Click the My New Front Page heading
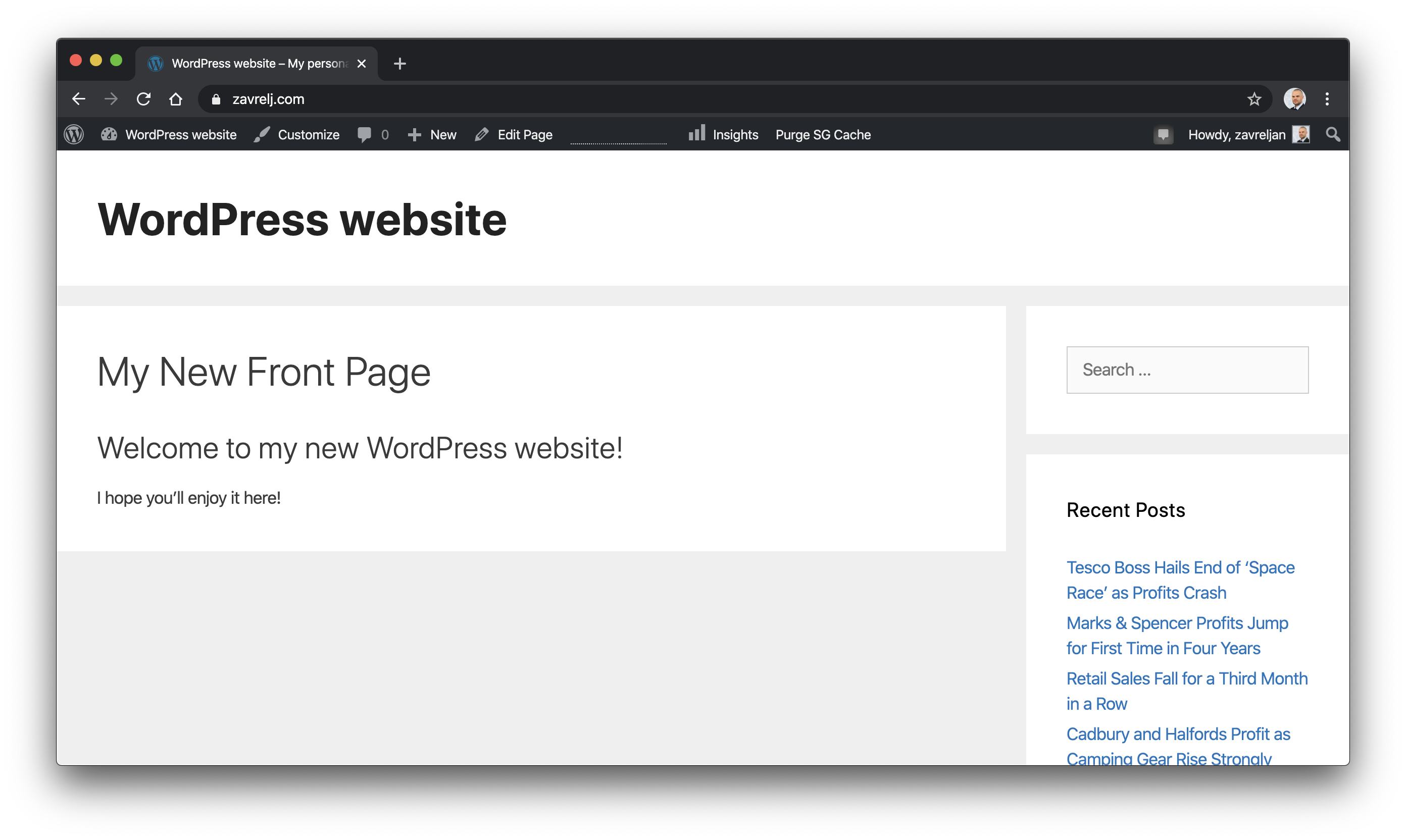This screenshot has width=1406, height=840. [264, 372]
